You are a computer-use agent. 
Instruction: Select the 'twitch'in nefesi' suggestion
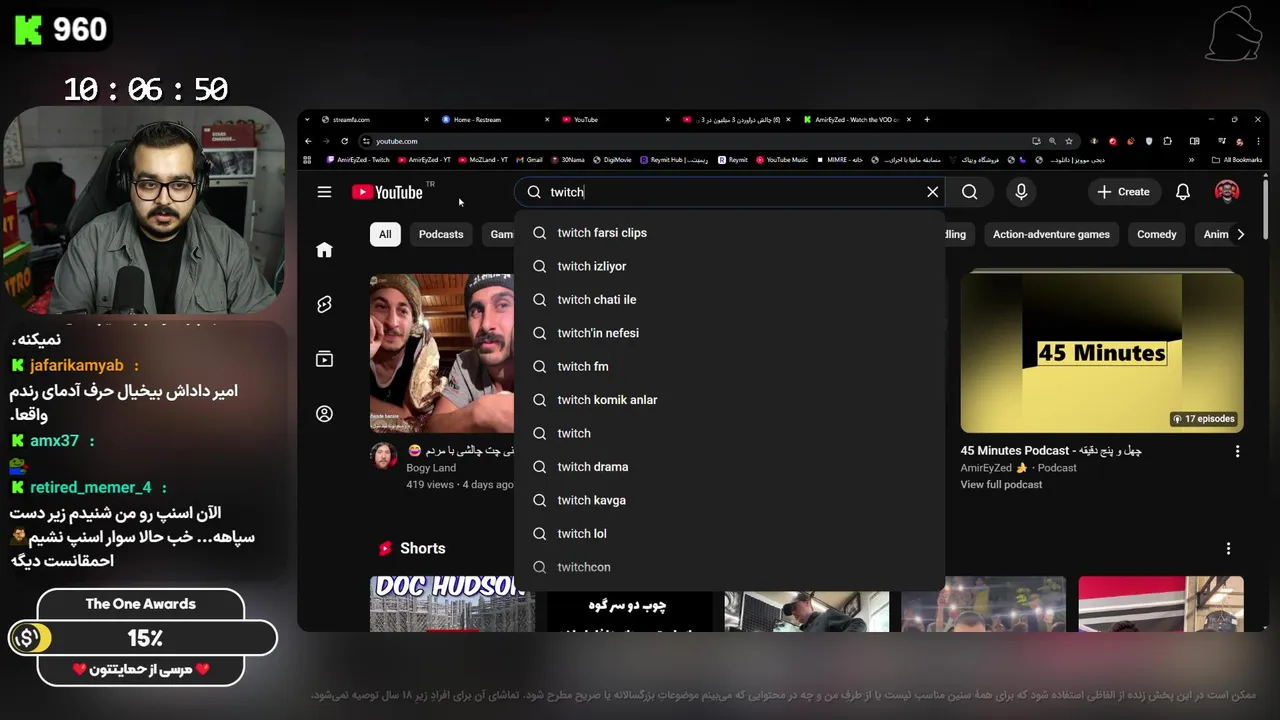729,333
